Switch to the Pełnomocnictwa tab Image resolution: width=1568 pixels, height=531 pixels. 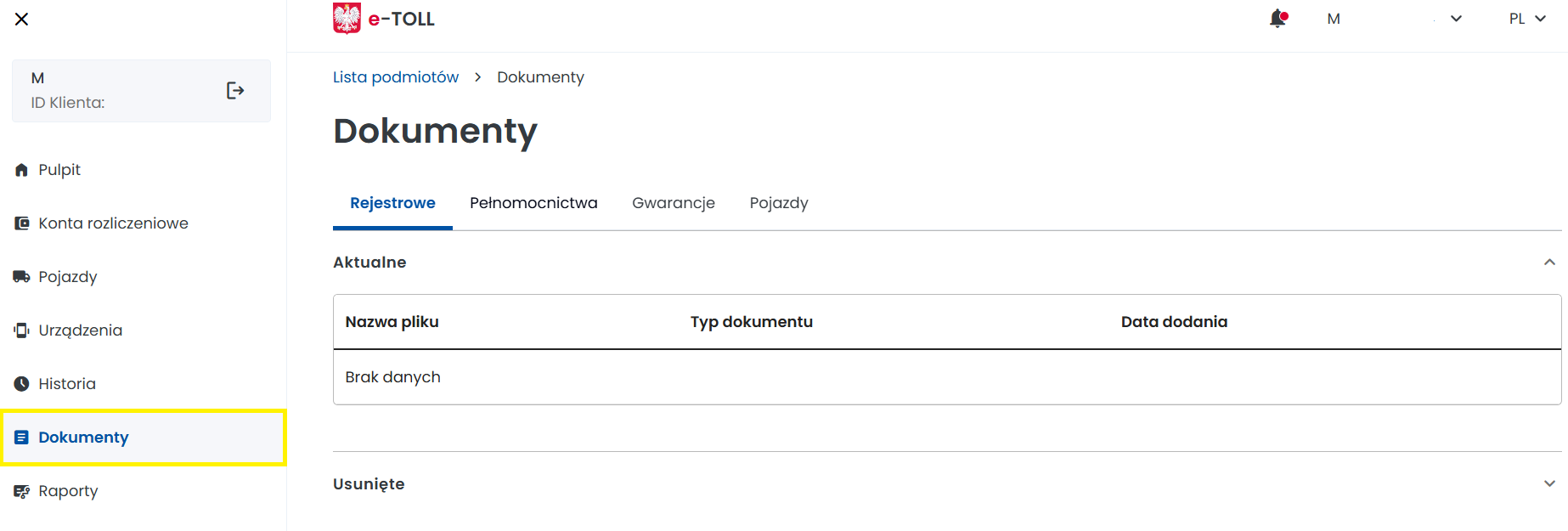[x=533, y=203]
